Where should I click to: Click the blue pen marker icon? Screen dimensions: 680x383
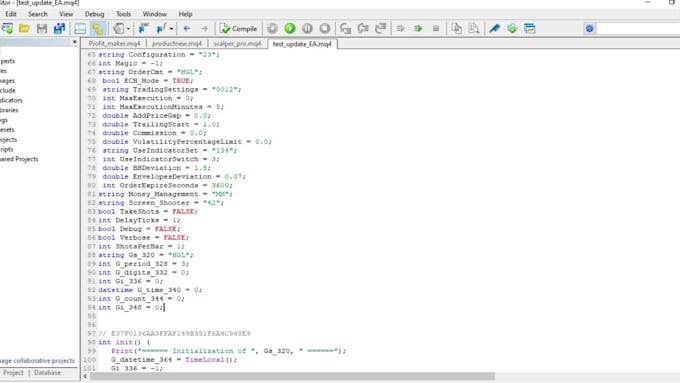[494, 29]
